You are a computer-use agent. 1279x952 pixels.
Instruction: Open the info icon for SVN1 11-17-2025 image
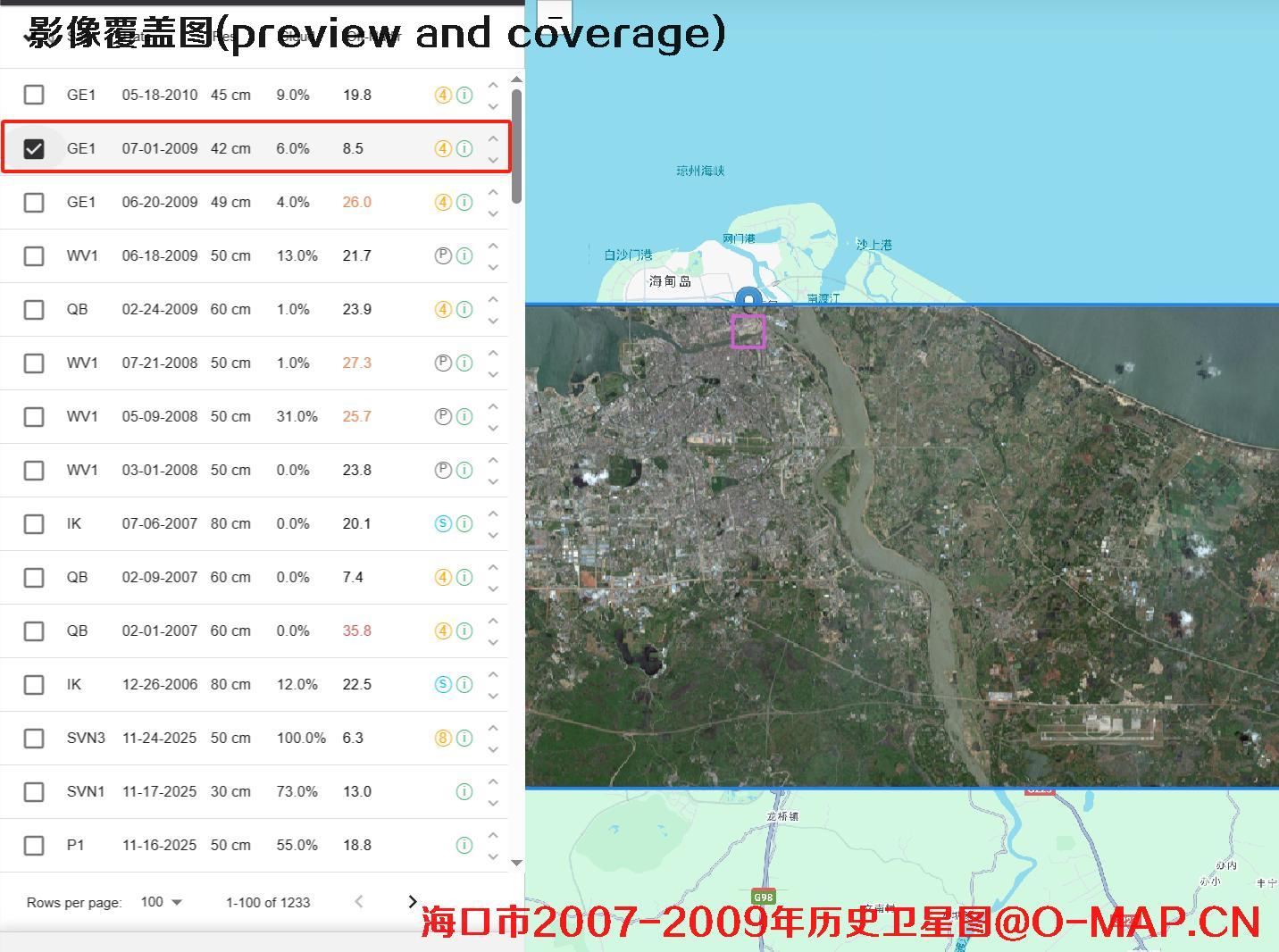(x=464, y=791)
